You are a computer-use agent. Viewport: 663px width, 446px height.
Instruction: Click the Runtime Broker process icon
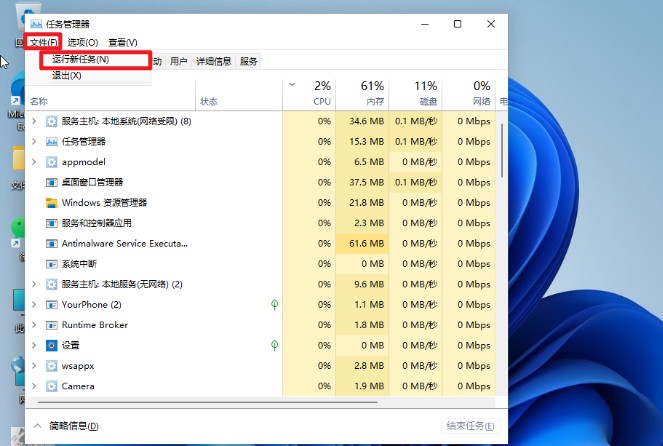tap(52, 325)
